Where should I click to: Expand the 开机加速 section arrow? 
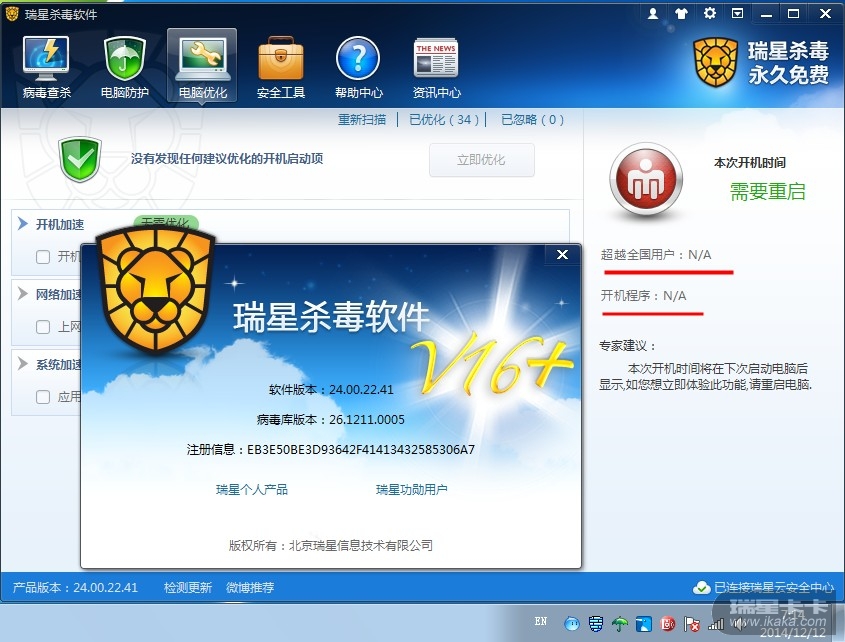tap(23, 224)
